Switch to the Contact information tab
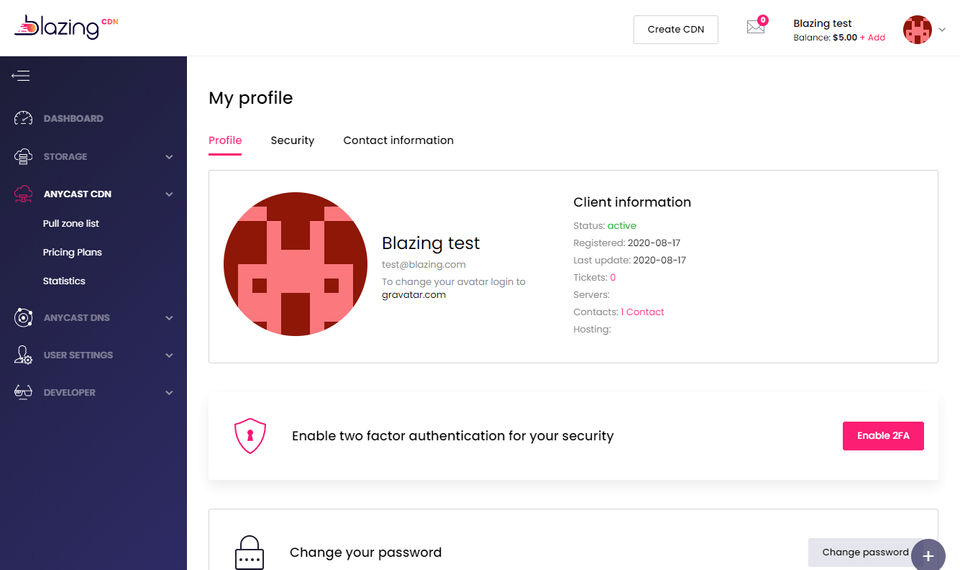Screen dimensions: 960x570 pyautogui.click(x=398, y=141)
